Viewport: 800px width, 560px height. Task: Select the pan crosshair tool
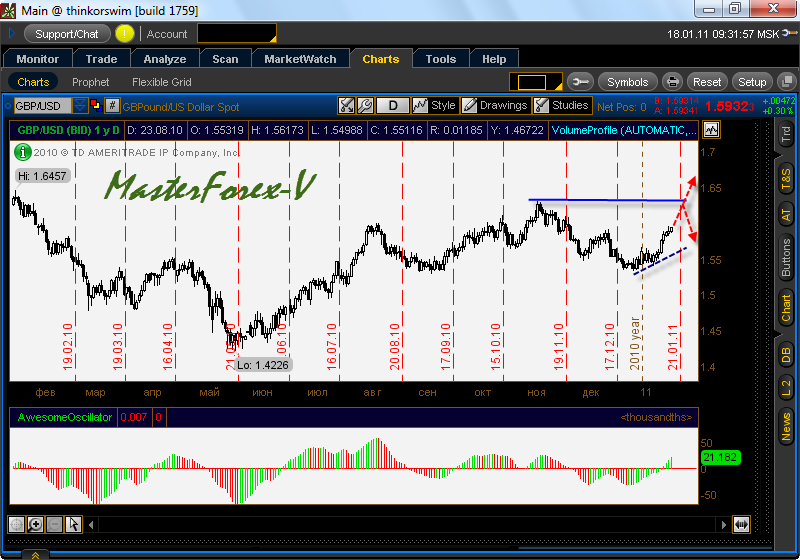click(x=16, y=524)
